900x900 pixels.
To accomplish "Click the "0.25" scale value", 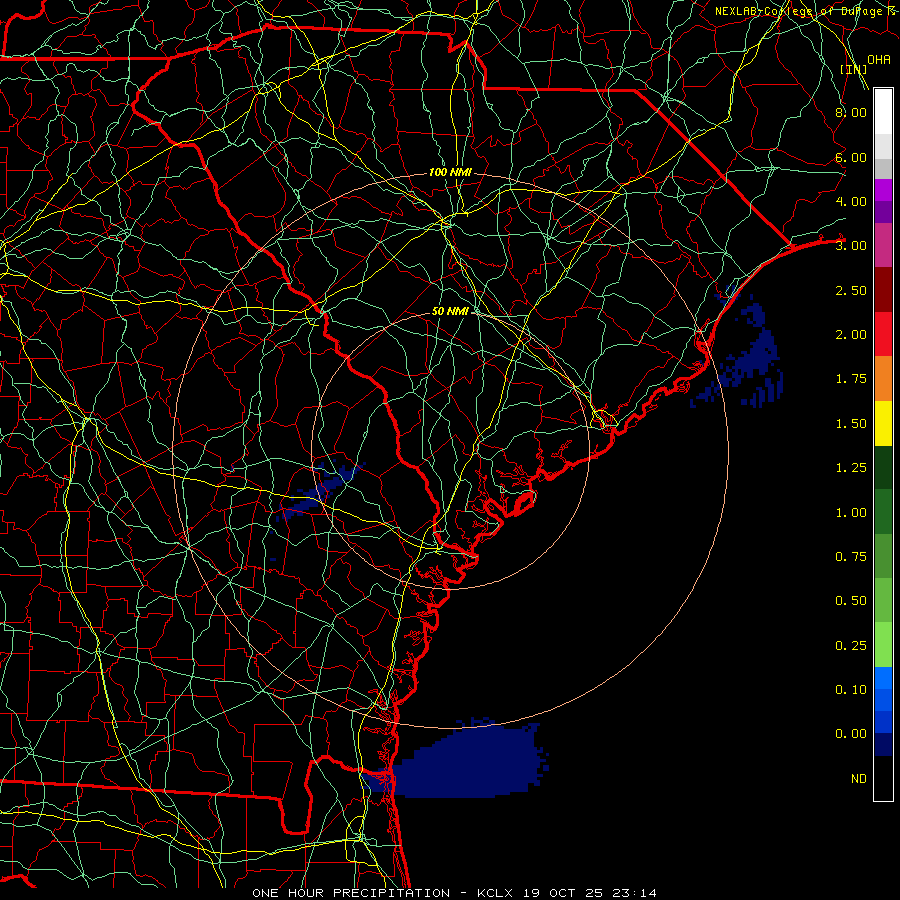I will pos(851,646).
